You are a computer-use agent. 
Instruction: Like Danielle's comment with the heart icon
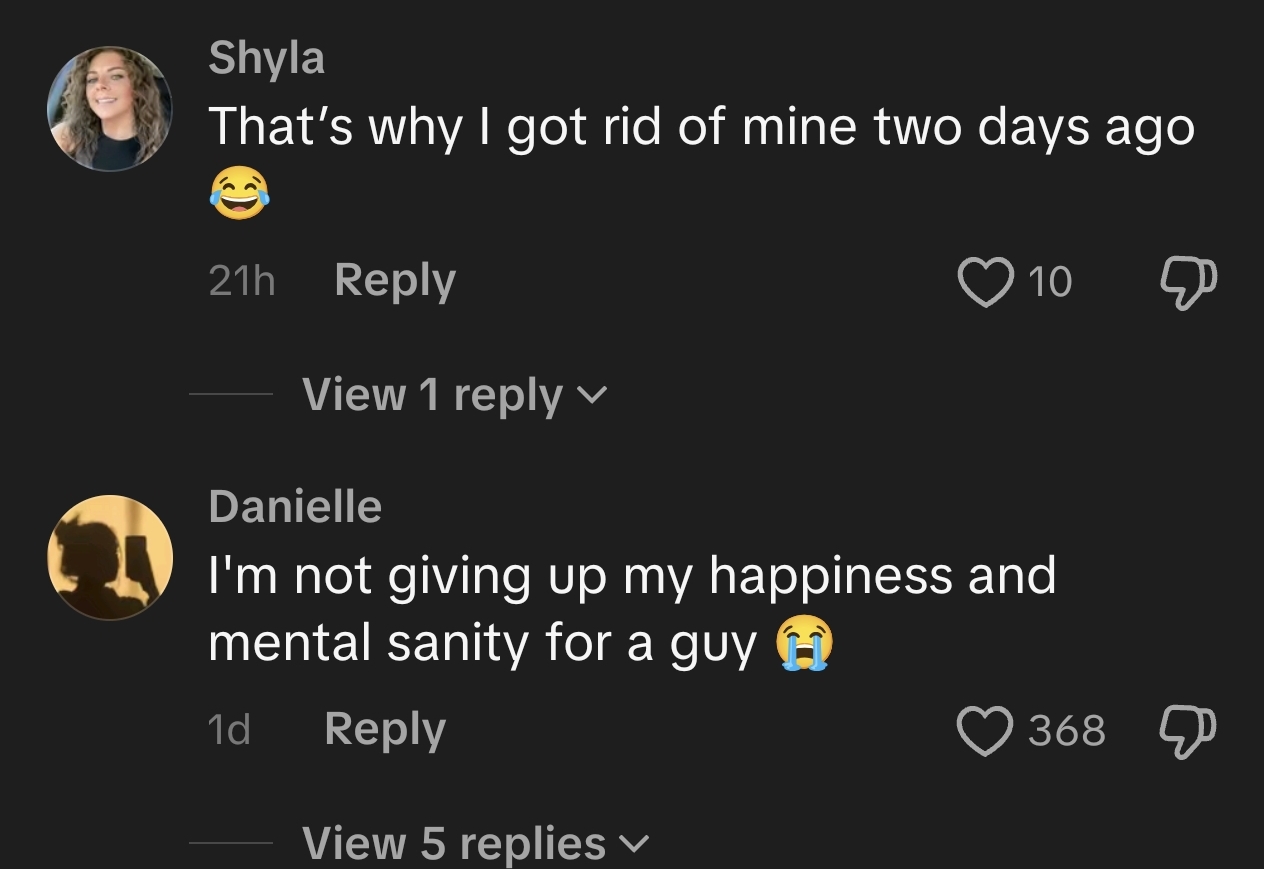(984, 730)
